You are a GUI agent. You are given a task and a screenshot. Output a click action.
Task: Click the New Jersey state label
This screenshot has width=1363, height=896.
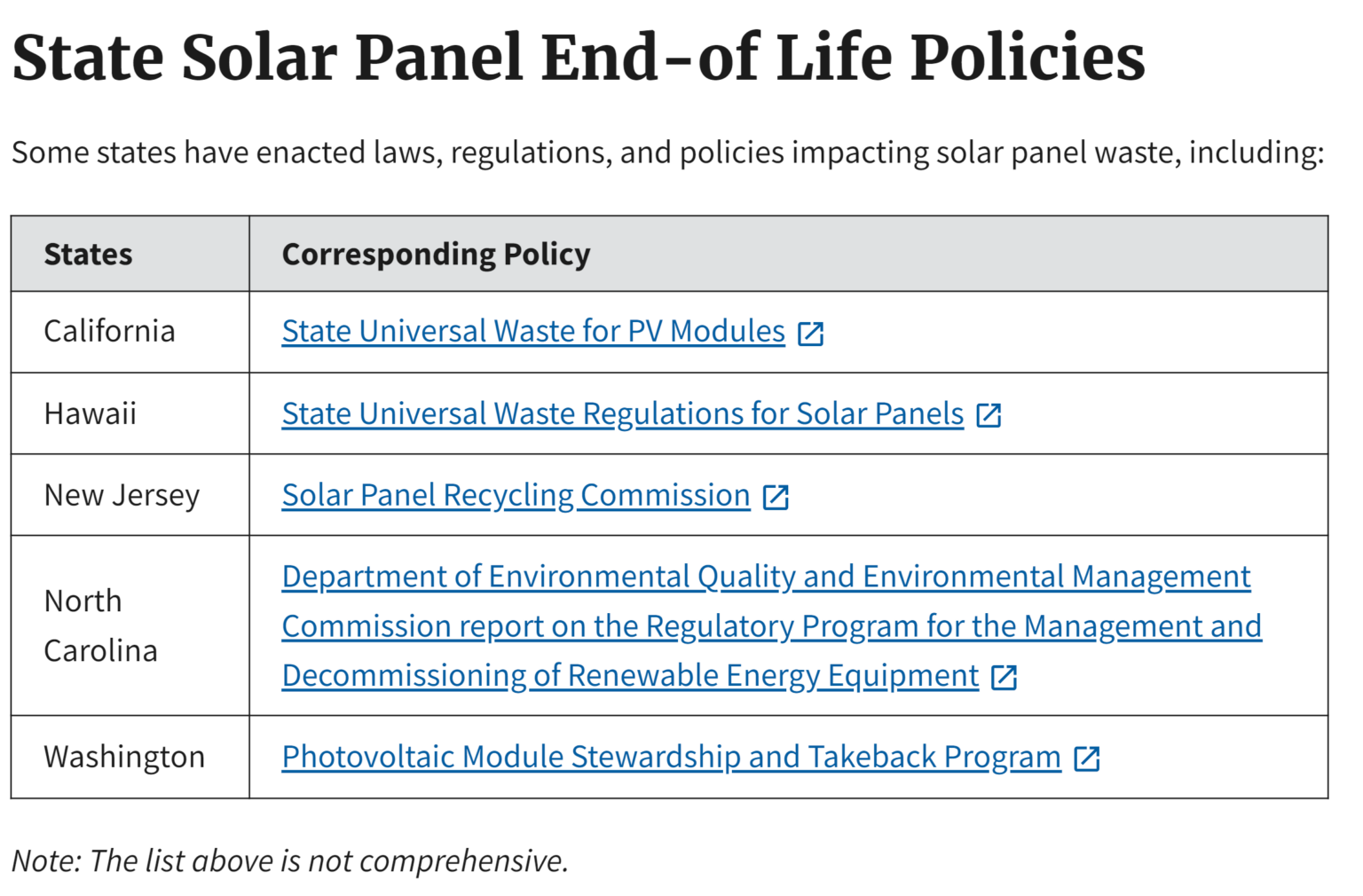(121, 494)
